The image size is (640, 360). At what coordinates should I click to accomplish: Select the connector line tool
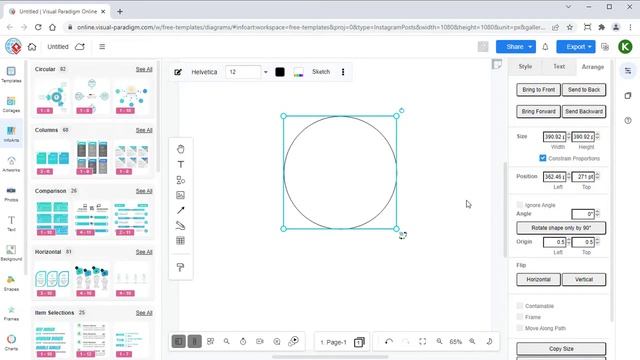pyautogui.click(x=180, y=210)
